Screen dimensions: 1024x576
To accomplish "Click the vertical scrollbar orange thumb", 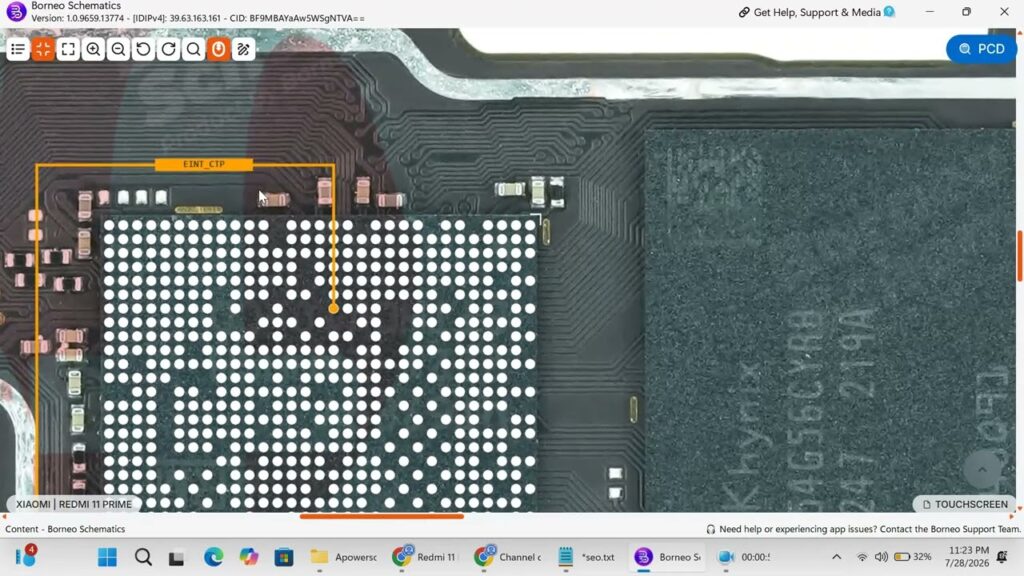I will click(x=1019, y=256).
